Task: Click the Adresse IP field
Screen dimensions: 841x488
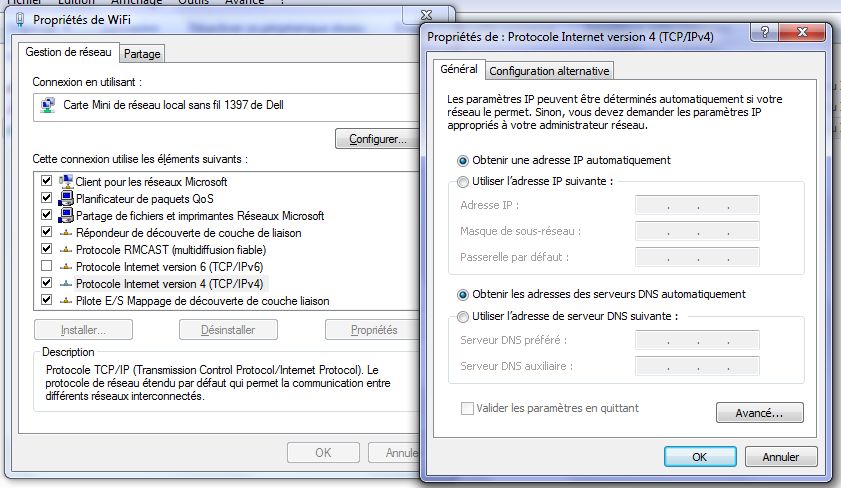Action: coord(697,205)
